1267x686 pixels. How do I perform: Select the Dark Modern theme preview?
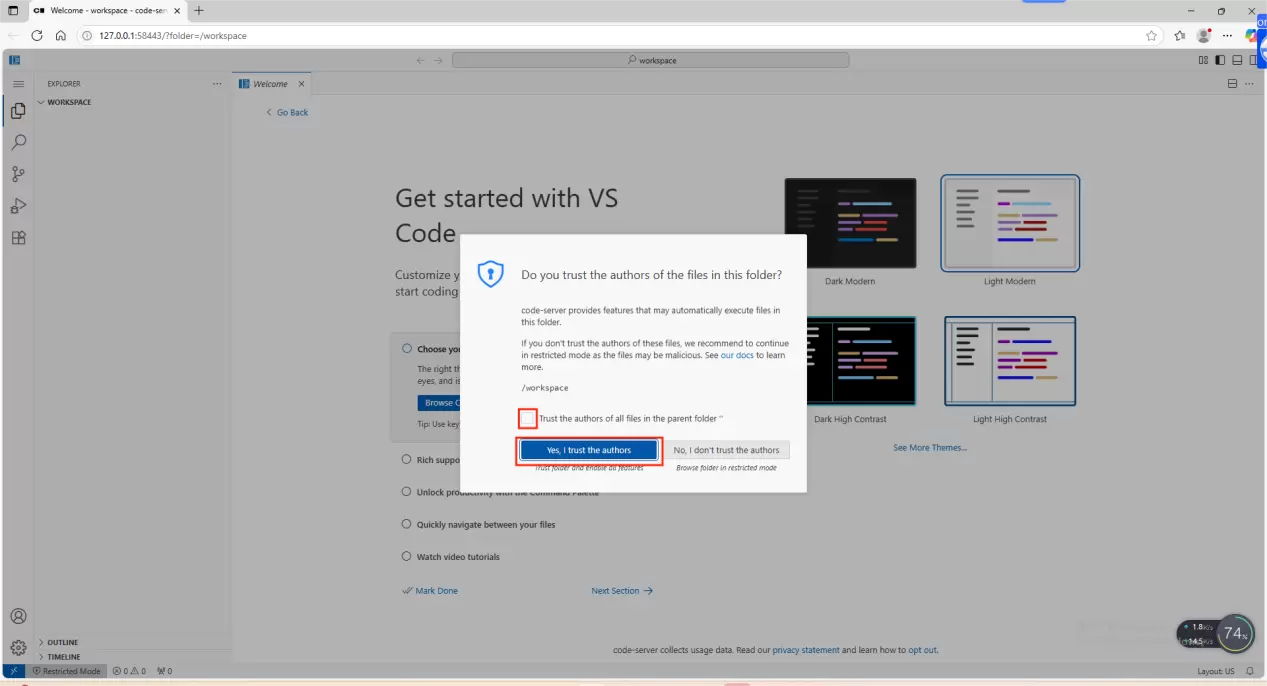click(x=850, y=223)
